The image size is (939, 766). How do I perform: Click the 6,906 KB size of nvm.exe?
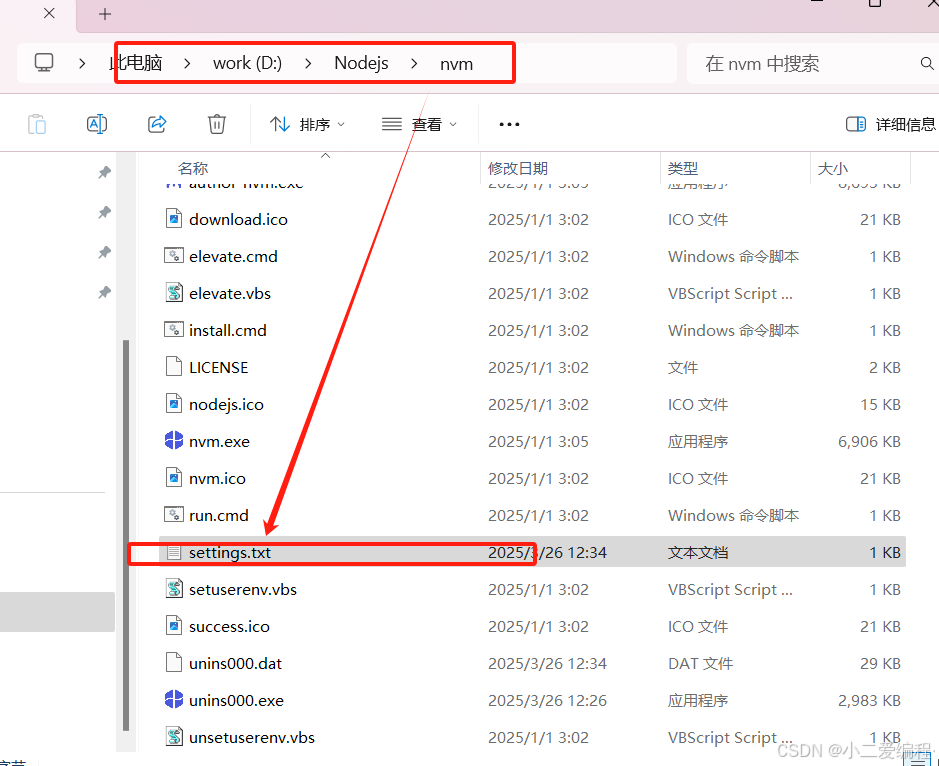coord(869,442)
